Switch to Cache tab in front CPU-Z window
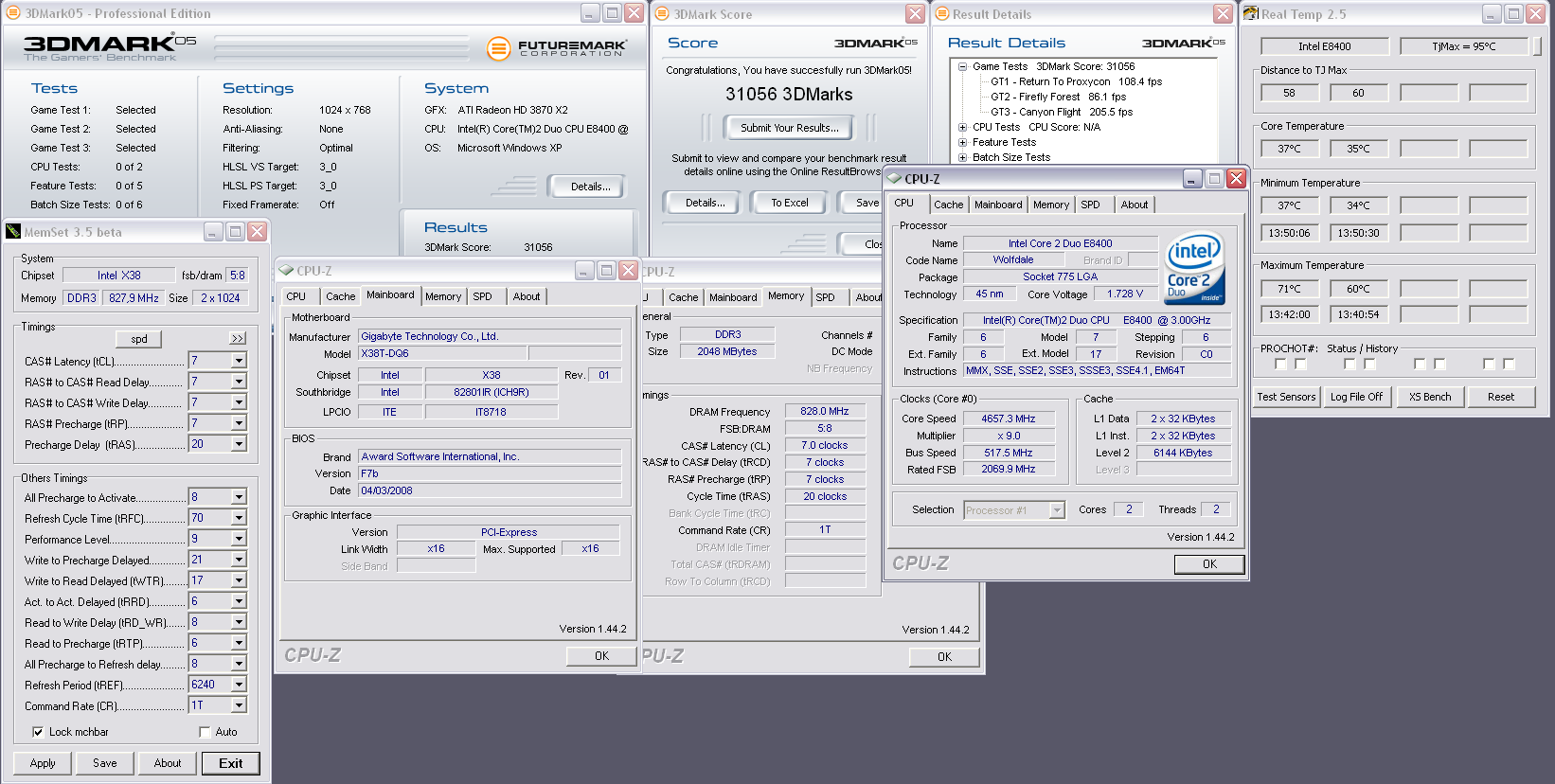The width and height of the screenshot is (1555, 784). click(948, 205)
